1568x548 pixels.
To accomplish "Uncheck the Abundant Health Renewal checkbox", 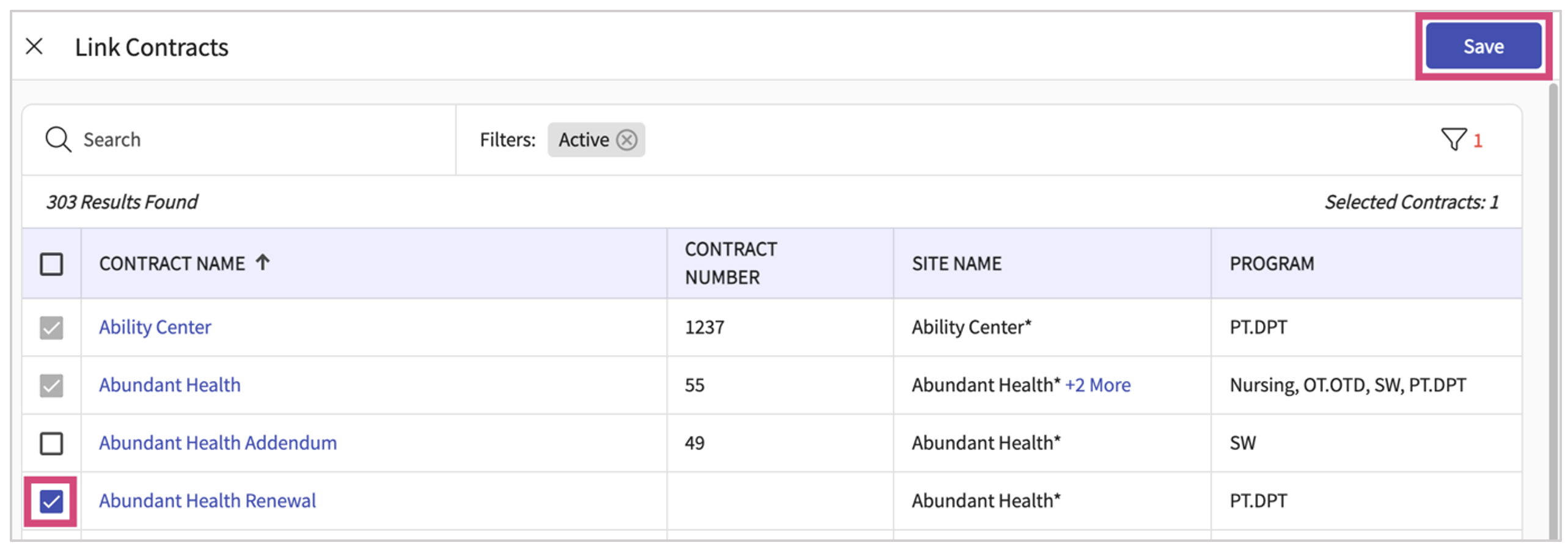I will pos(51,502).
